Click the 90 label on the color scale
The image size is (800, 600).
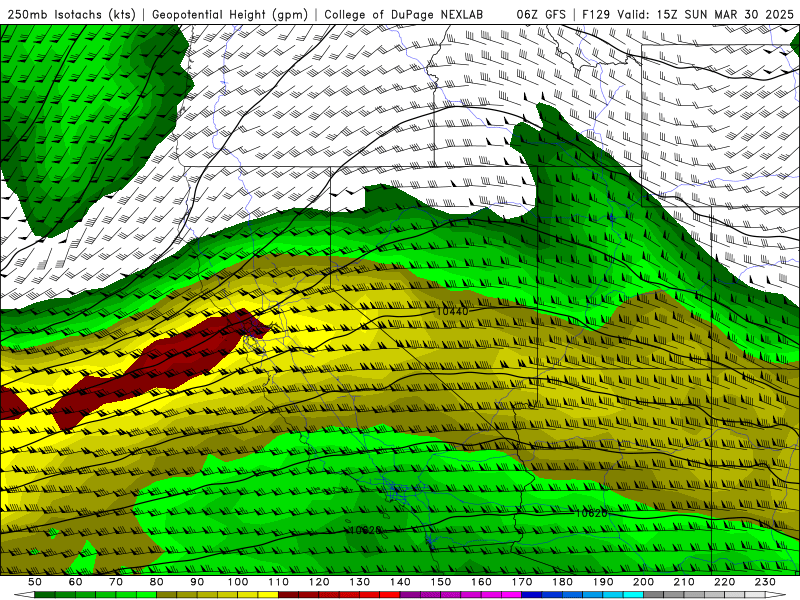point(197,582)
